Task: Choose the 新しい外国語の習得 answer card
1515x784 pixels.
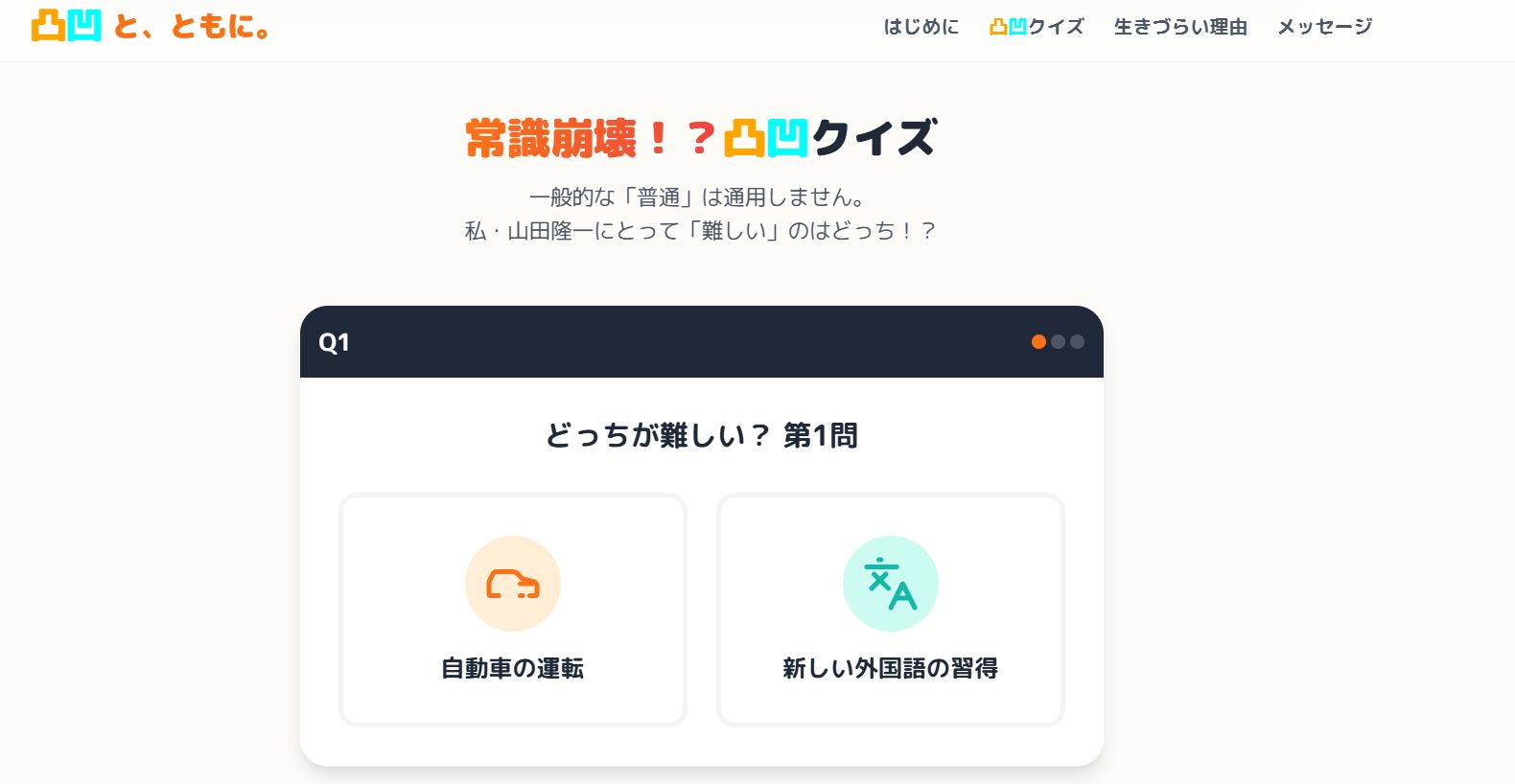Action: 891,610
